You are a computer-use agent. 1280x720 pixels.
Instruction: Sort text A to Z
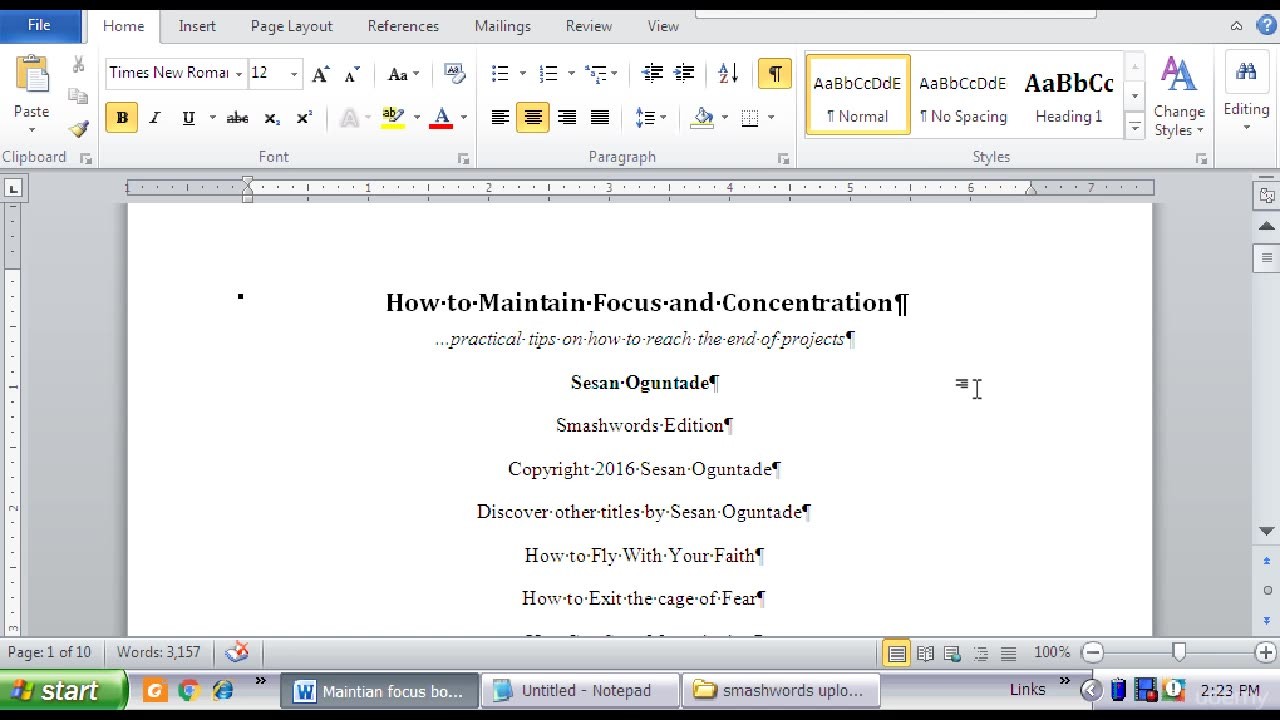[728, 73]
